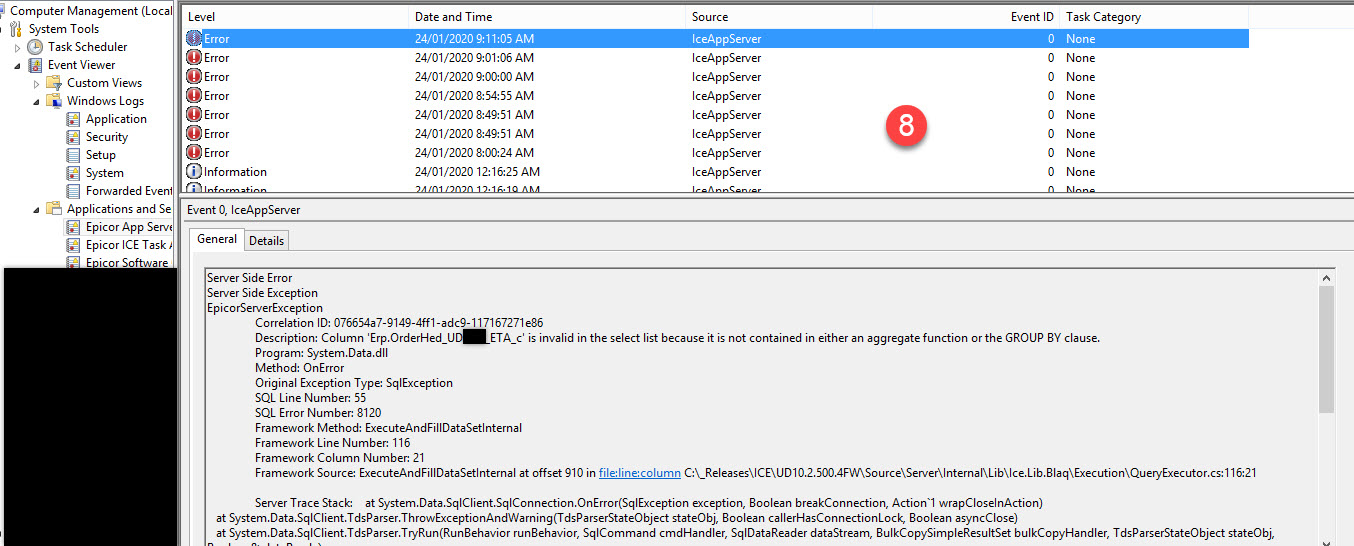Click the event details vertical scrollbar thumb

click(x=1326, y=350)
